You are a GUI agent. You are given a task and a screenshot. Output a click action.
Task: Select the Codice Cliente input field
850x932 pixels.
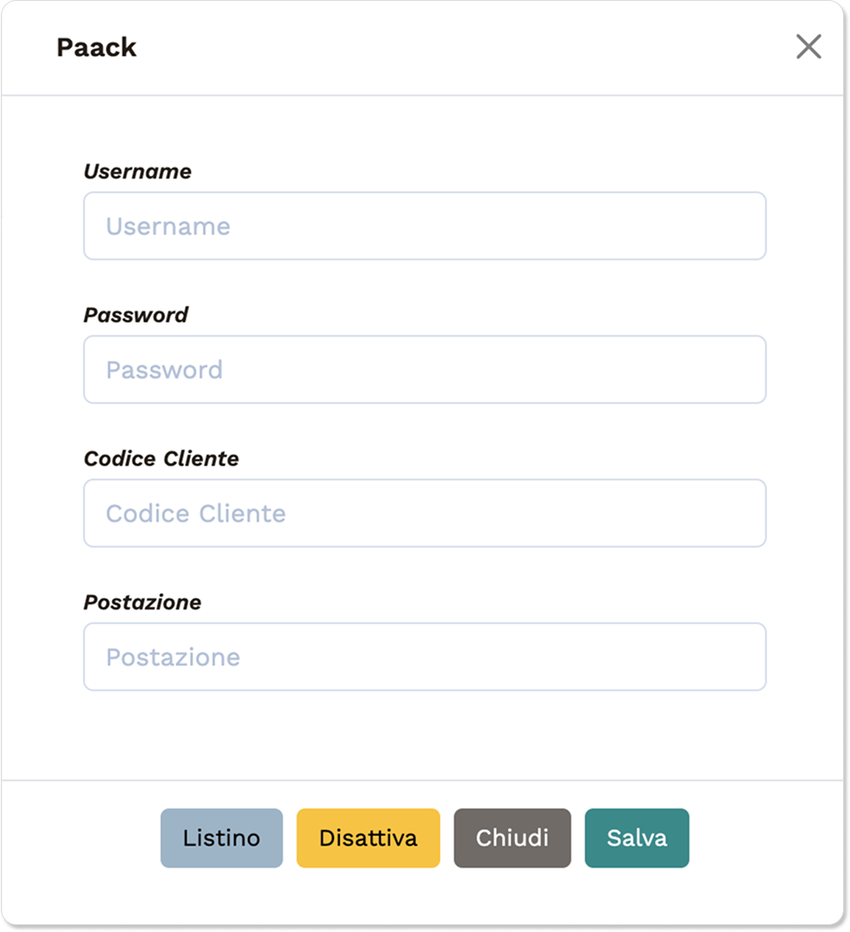click(x=424, y=513)
